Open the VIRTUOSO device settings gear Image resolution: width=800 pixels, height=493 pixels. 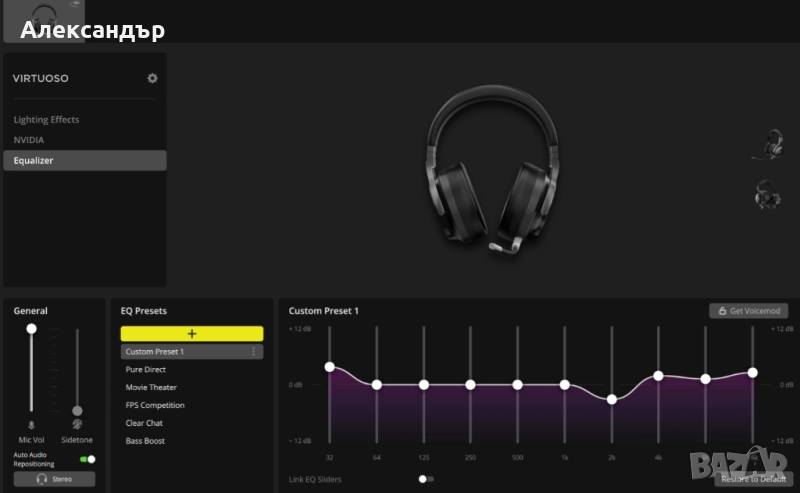[x=152, y=78]
